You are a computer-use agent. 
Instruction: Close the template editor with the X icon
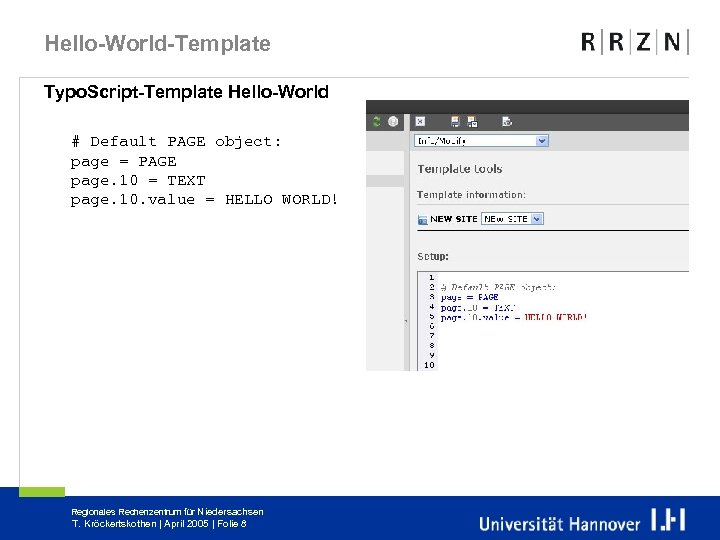pyautogui.click(x=420, y=121)
